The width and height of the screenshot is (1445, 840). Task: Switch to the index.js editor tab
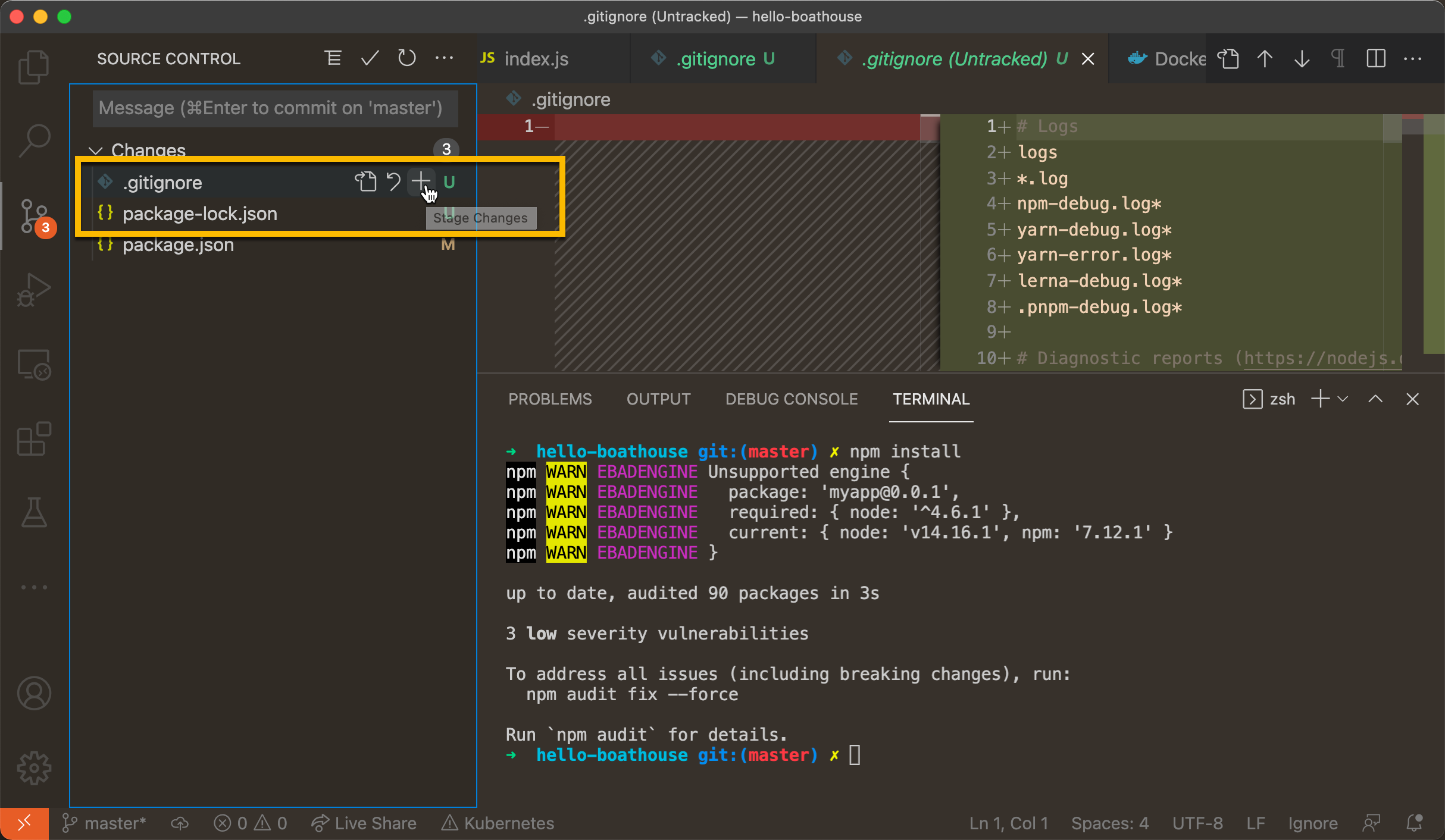[x=536, y=58]
